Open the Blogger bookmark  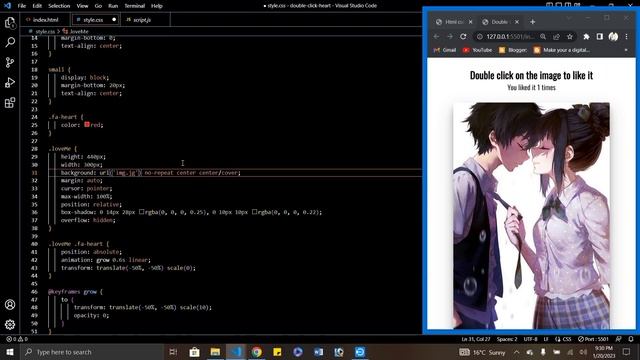click(x=513, y=50)
